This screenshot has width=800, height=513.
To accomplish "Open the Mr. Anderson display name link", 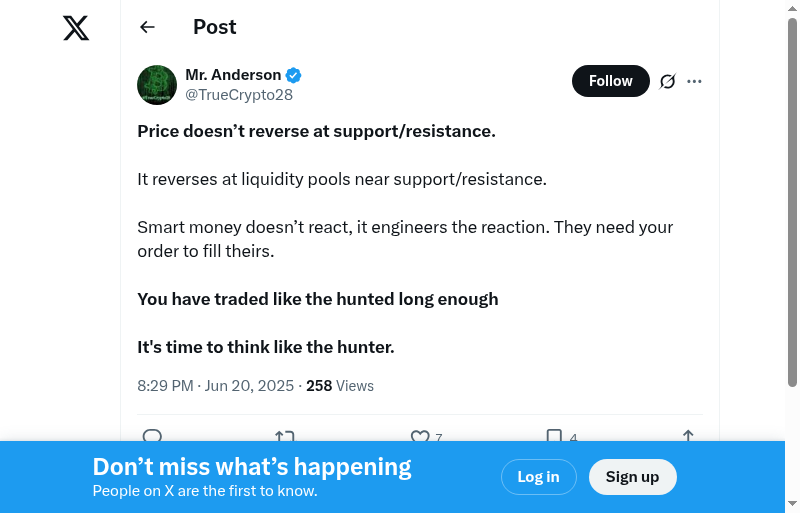I will [233, 75].
